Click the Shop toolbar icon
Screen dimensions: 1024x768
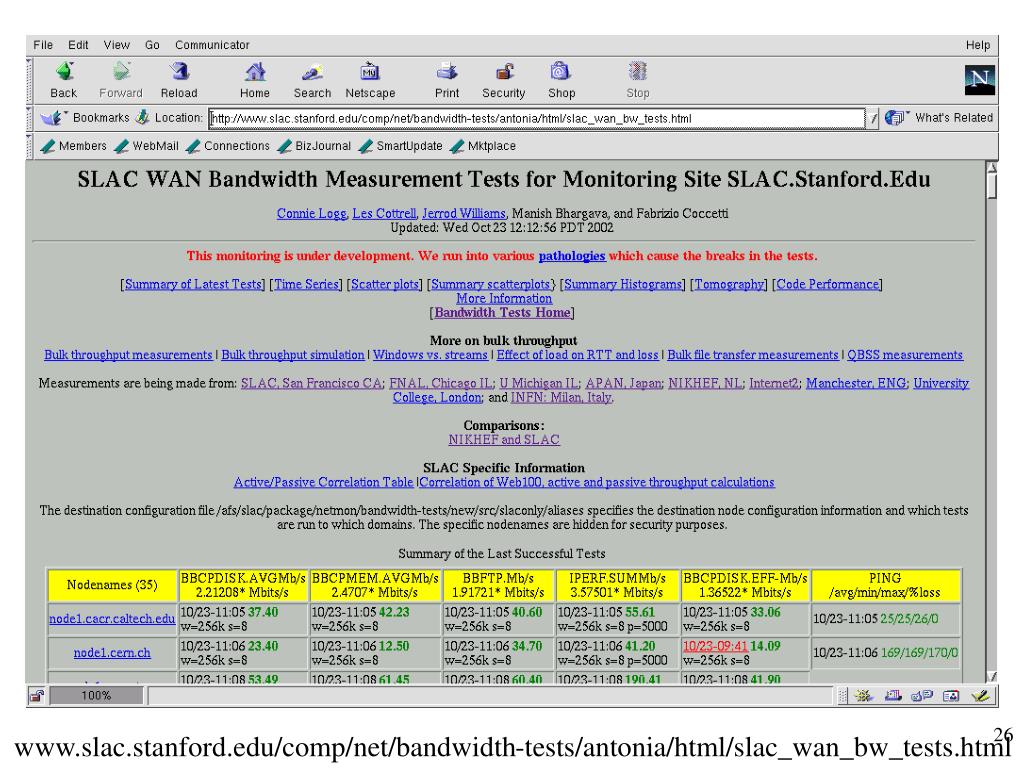tap(561, 72)
